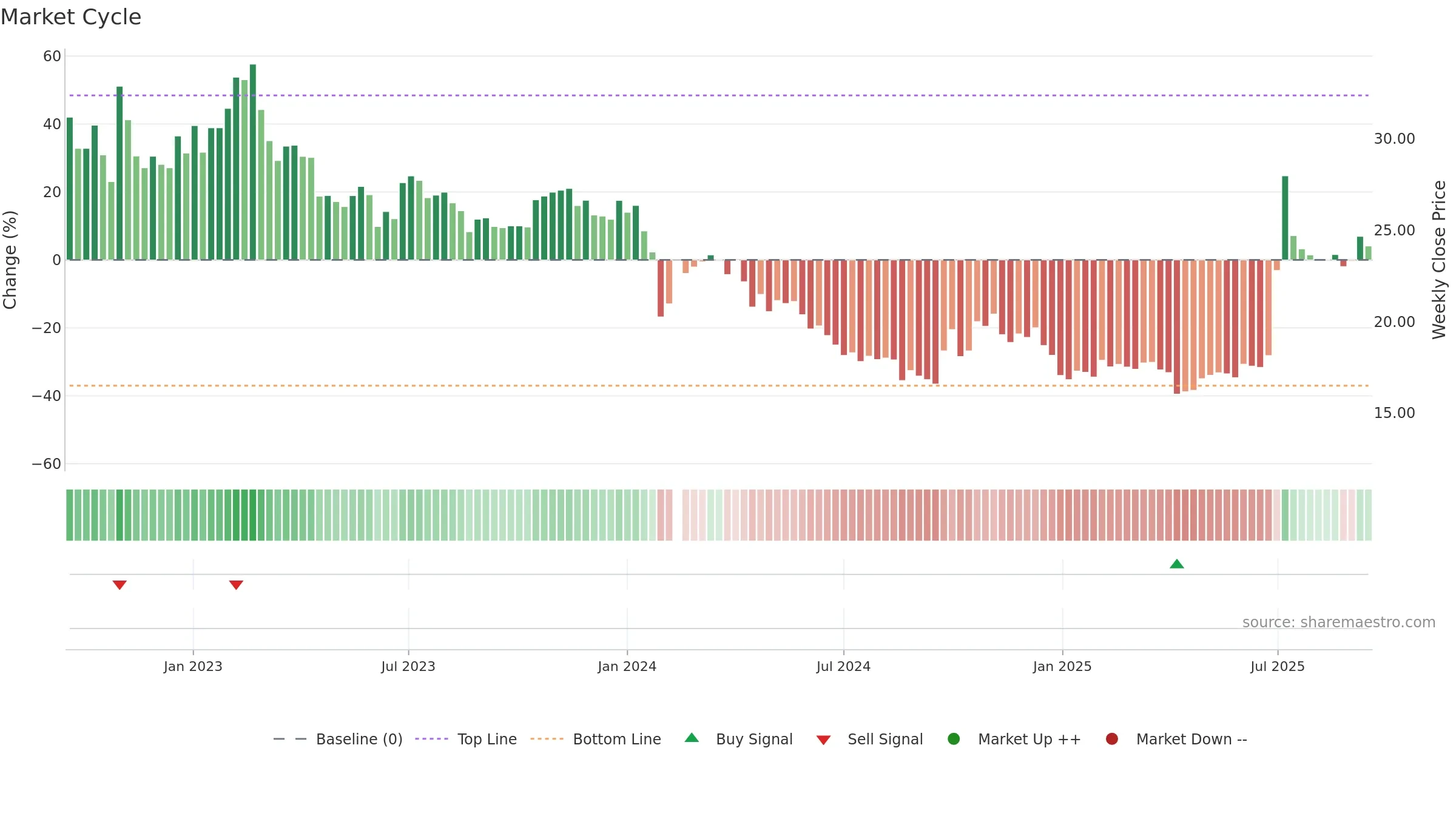Toggle the Baseline (0) legend entry
Image resolution: width=1456 pixels, height=819 pixels.
[x=338, y=739]
